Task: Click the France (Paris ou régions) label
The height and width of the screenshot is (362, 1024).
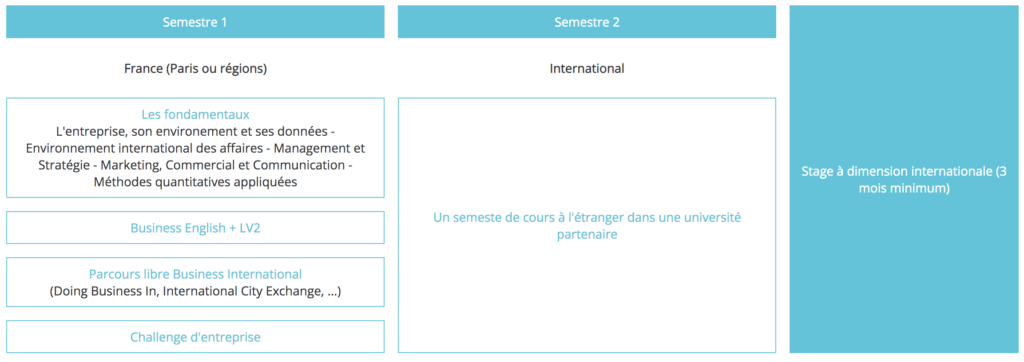Action: 195,68
